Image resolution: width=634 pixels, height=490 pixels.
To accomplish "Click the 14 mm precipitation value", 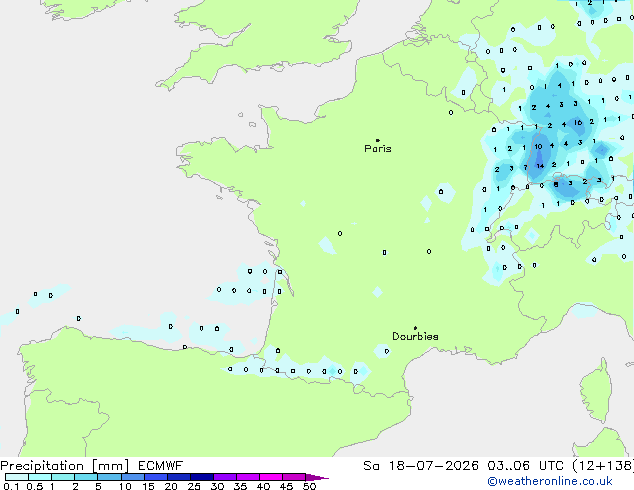I will point(540,166).
